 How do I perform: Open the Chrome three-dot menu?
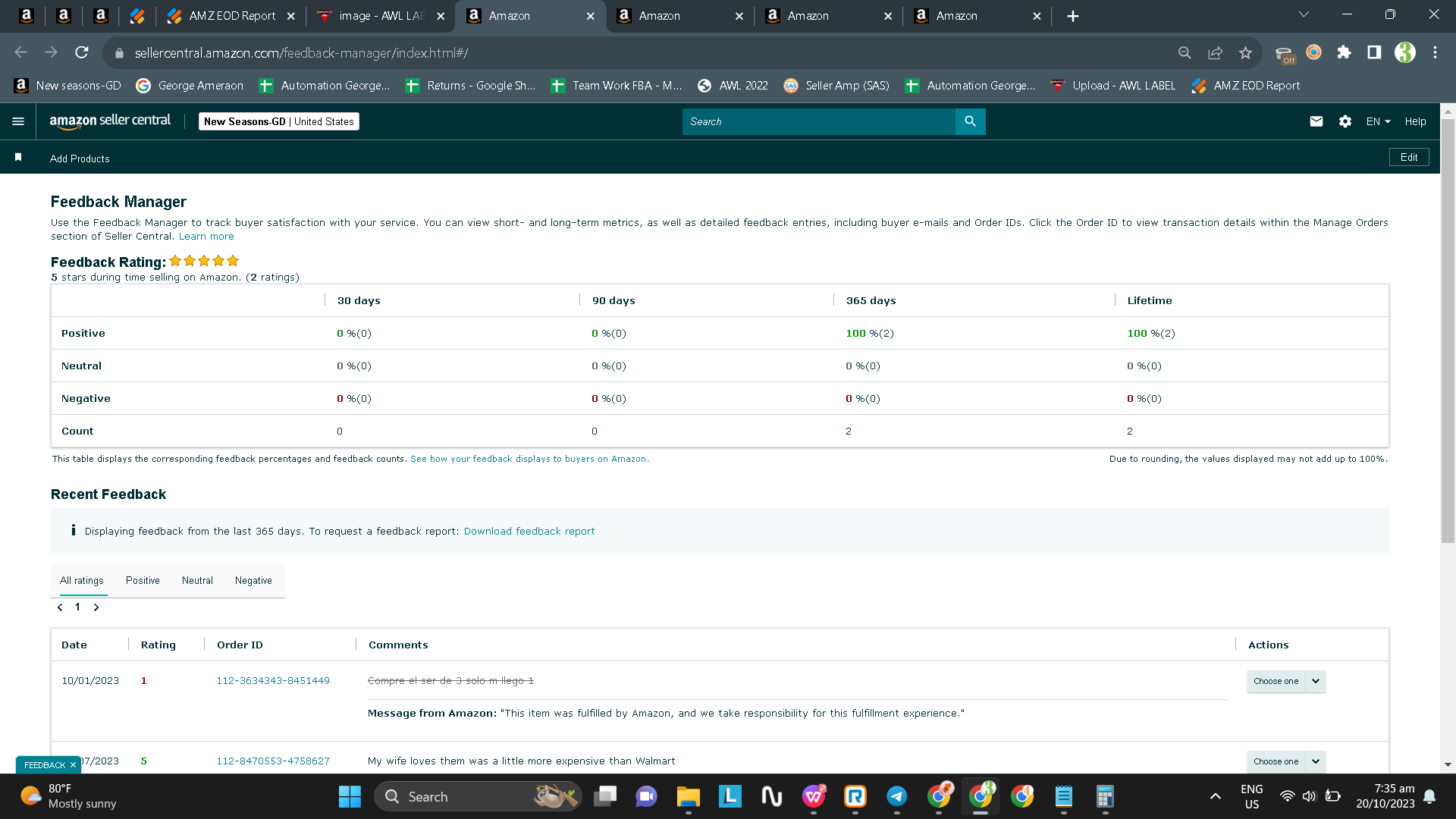point(1435,52)
